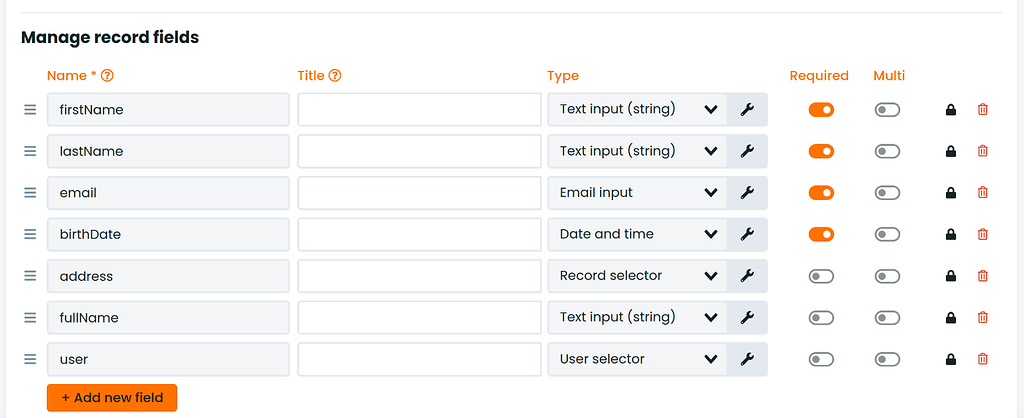Open Date and time type dropdown
The height and width of the screenshot is (418, 1024).
click(x=637, y=234)
